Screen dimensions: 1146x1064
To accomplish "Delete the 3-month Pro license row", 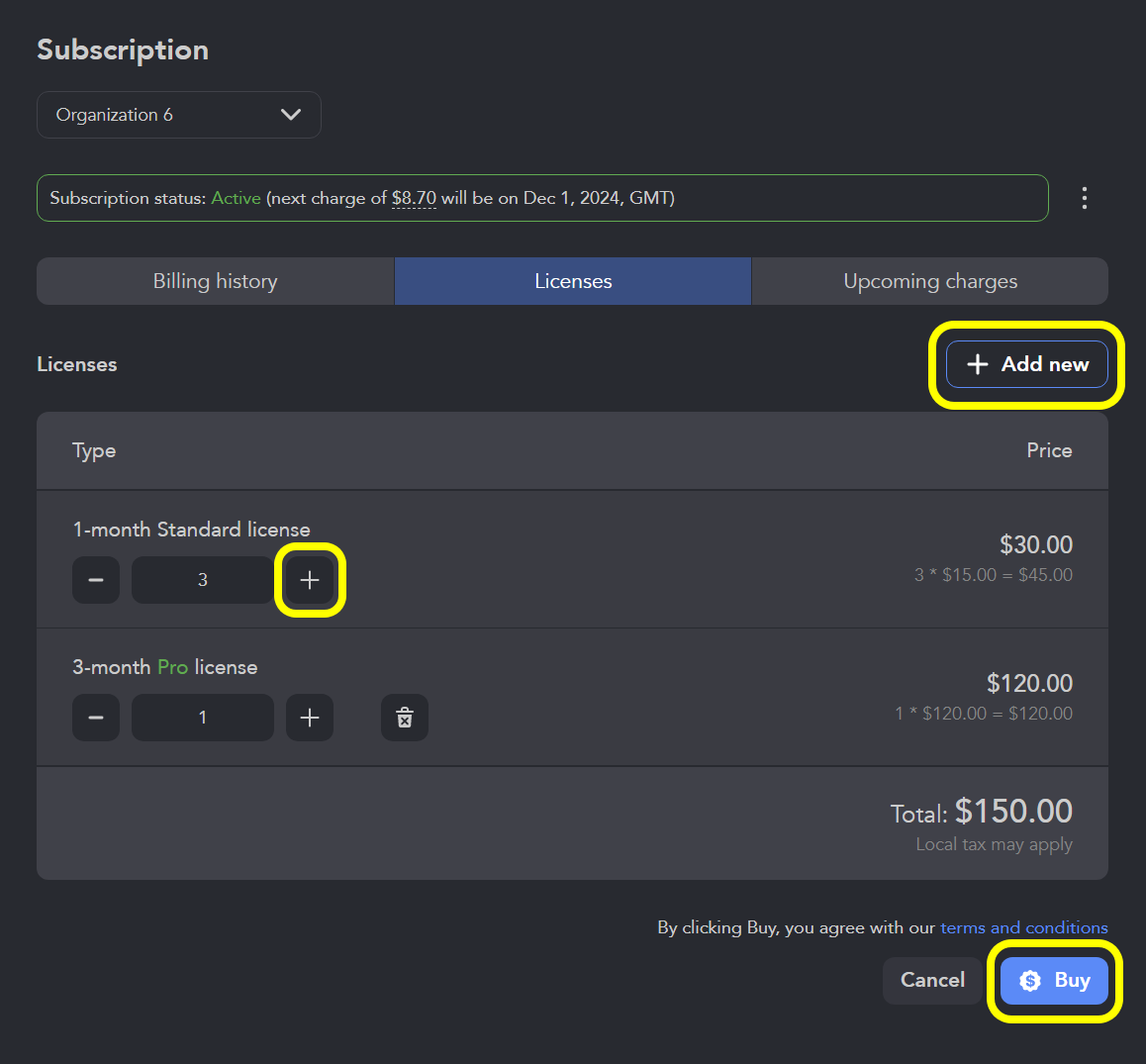I will 405,718.
